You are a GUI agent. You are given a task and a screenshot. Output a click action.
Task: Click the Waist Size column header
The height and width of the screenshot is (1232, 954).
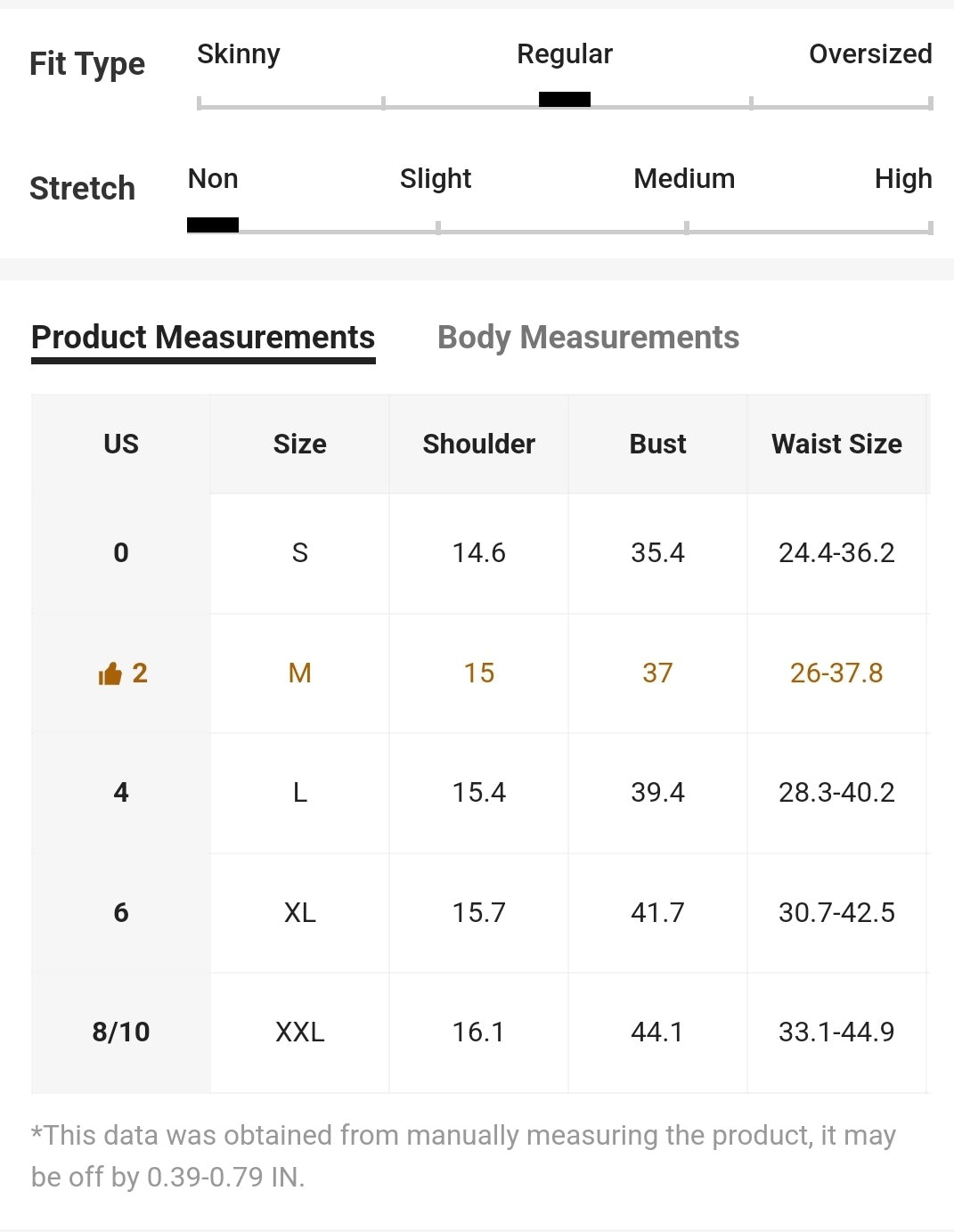tap(836, 444)
